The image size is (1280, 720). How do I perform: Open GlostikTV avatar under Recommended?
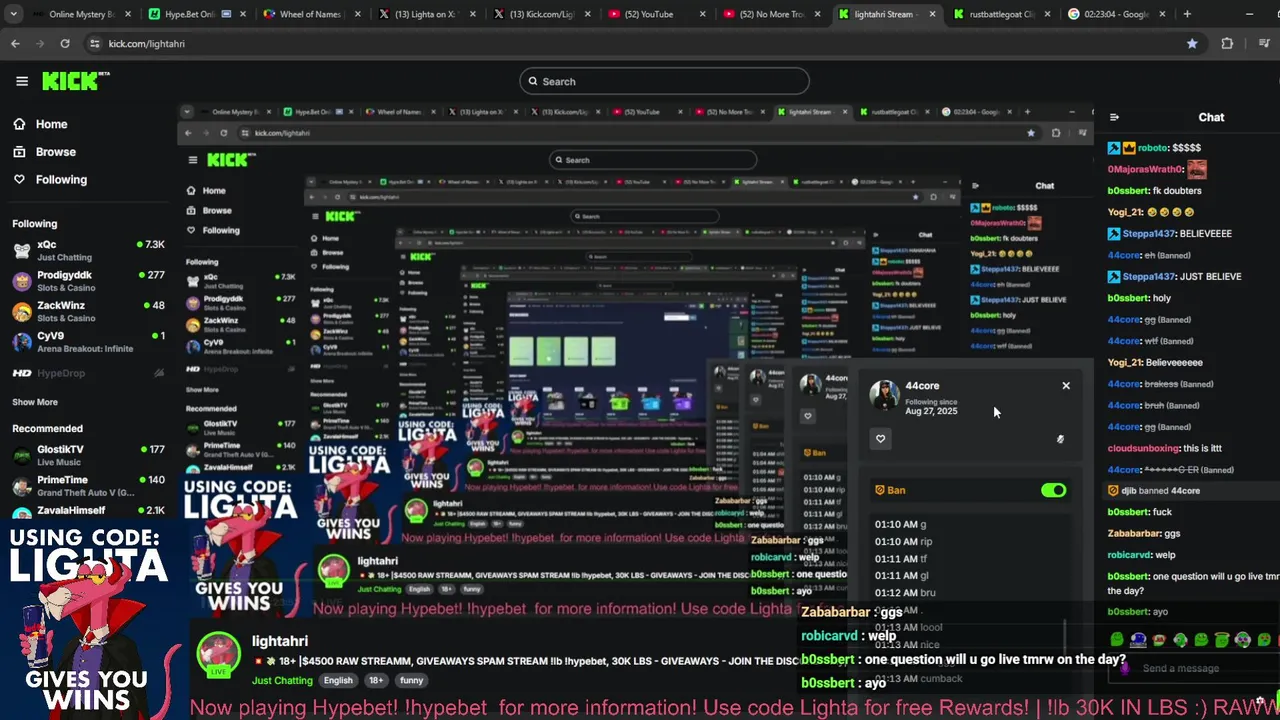pos(22,456)
